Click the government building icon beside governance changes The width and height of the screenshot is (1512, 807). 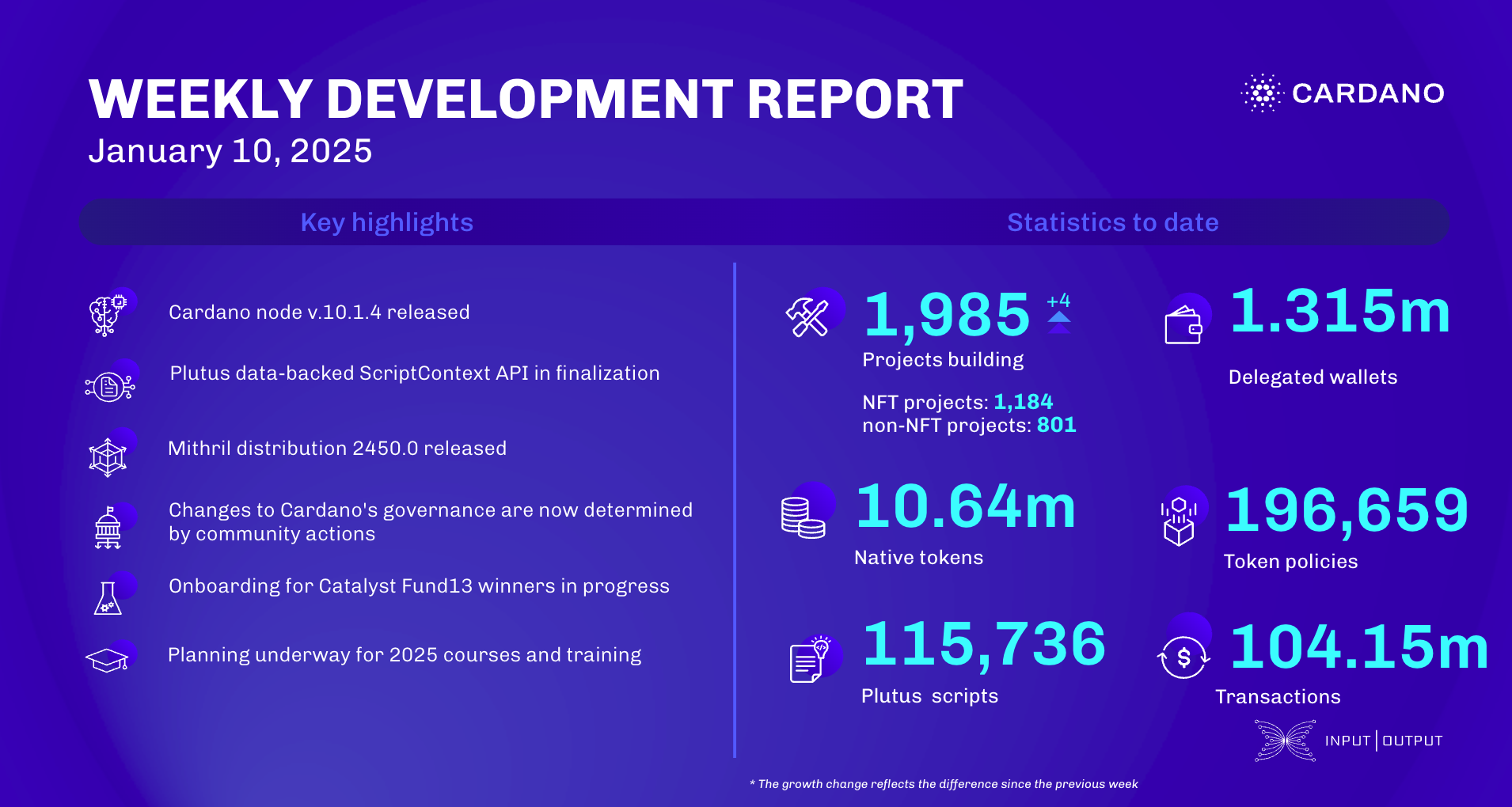[108, 528]
